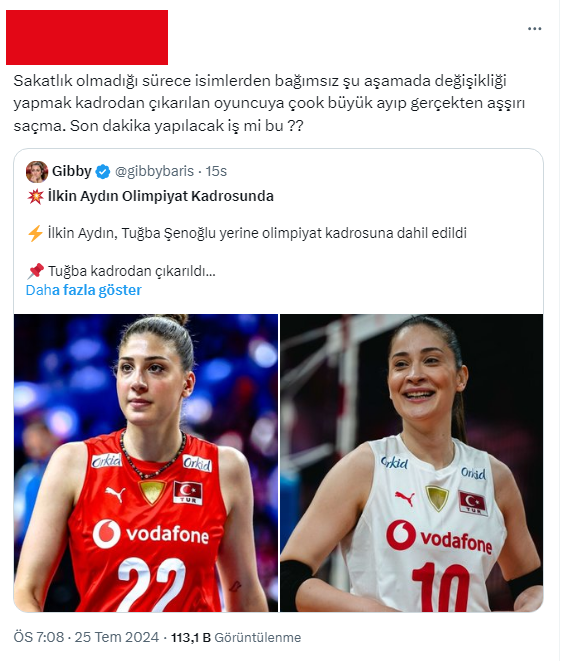
Task: Click the headline İlkin Aydın Olimpiyat Kadrosunda
Action: tap(161, 196)
